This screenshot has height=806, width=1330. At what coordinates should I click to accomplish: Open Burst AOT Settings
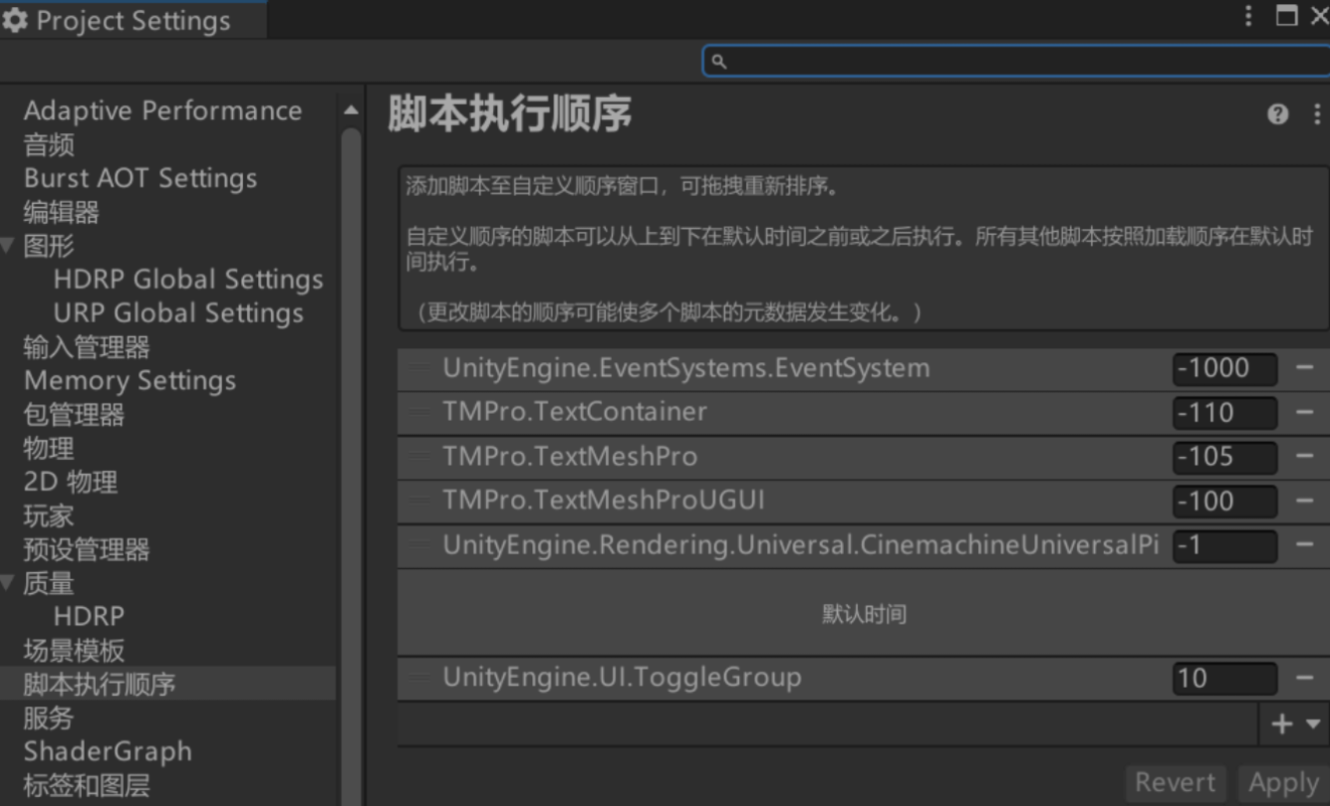coord(140,179)
